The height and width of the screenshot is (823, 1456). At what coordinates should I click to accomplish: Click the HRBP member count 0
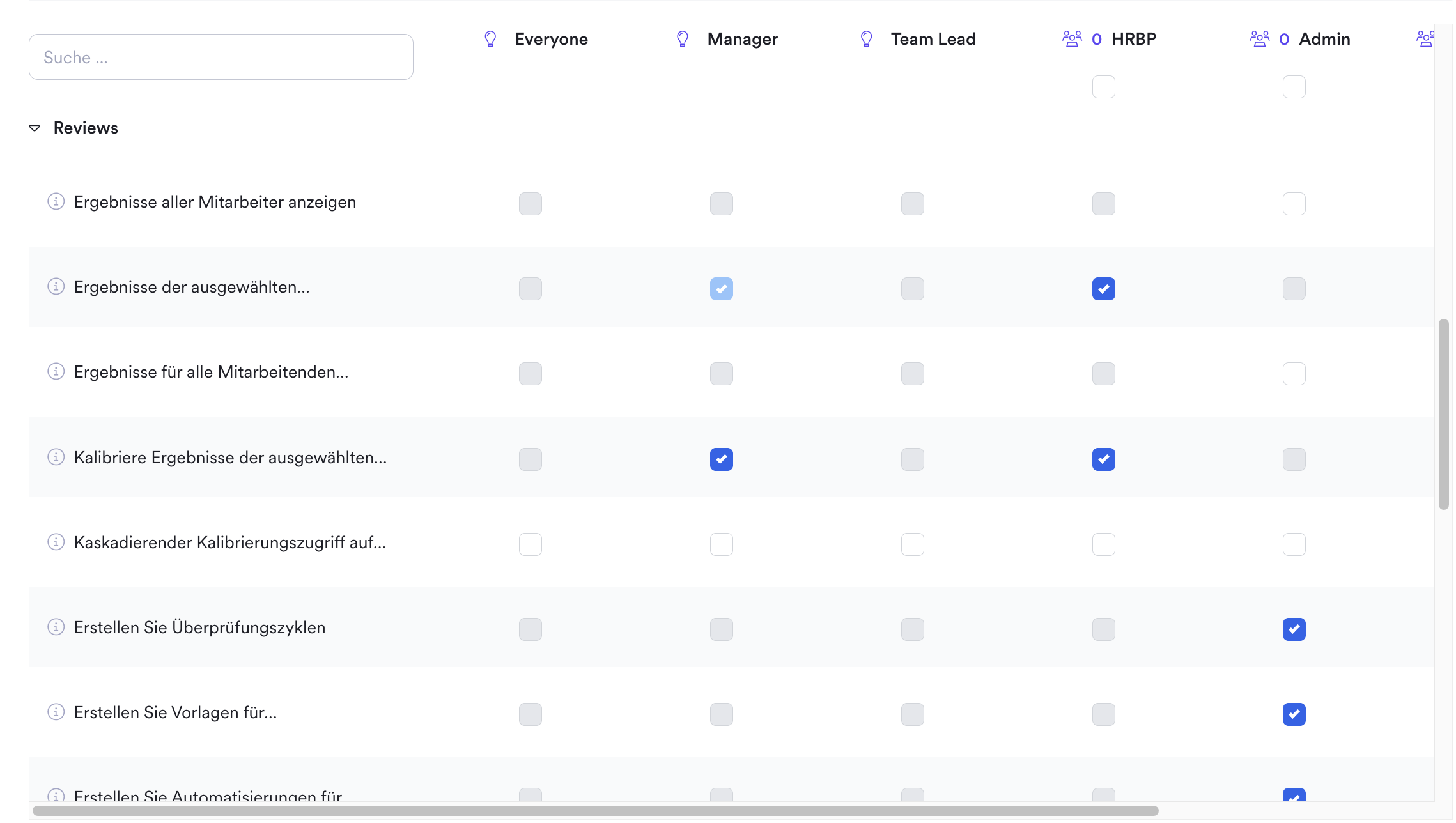pyautogui.click(x=1097, y=40)
